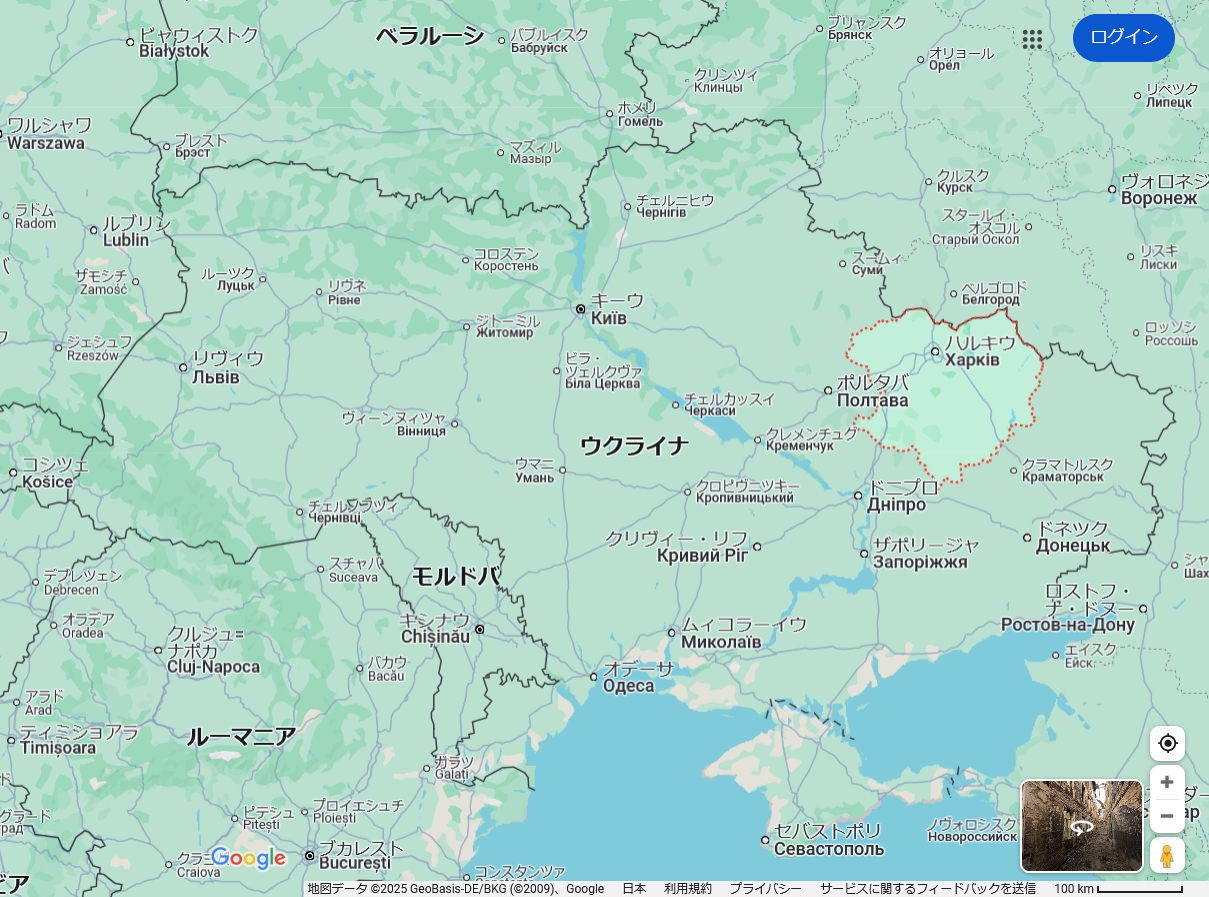Open サービスに関するフィードバックを送信 link
Viewport: 1209px width, 897px height.
pos(927,889)
